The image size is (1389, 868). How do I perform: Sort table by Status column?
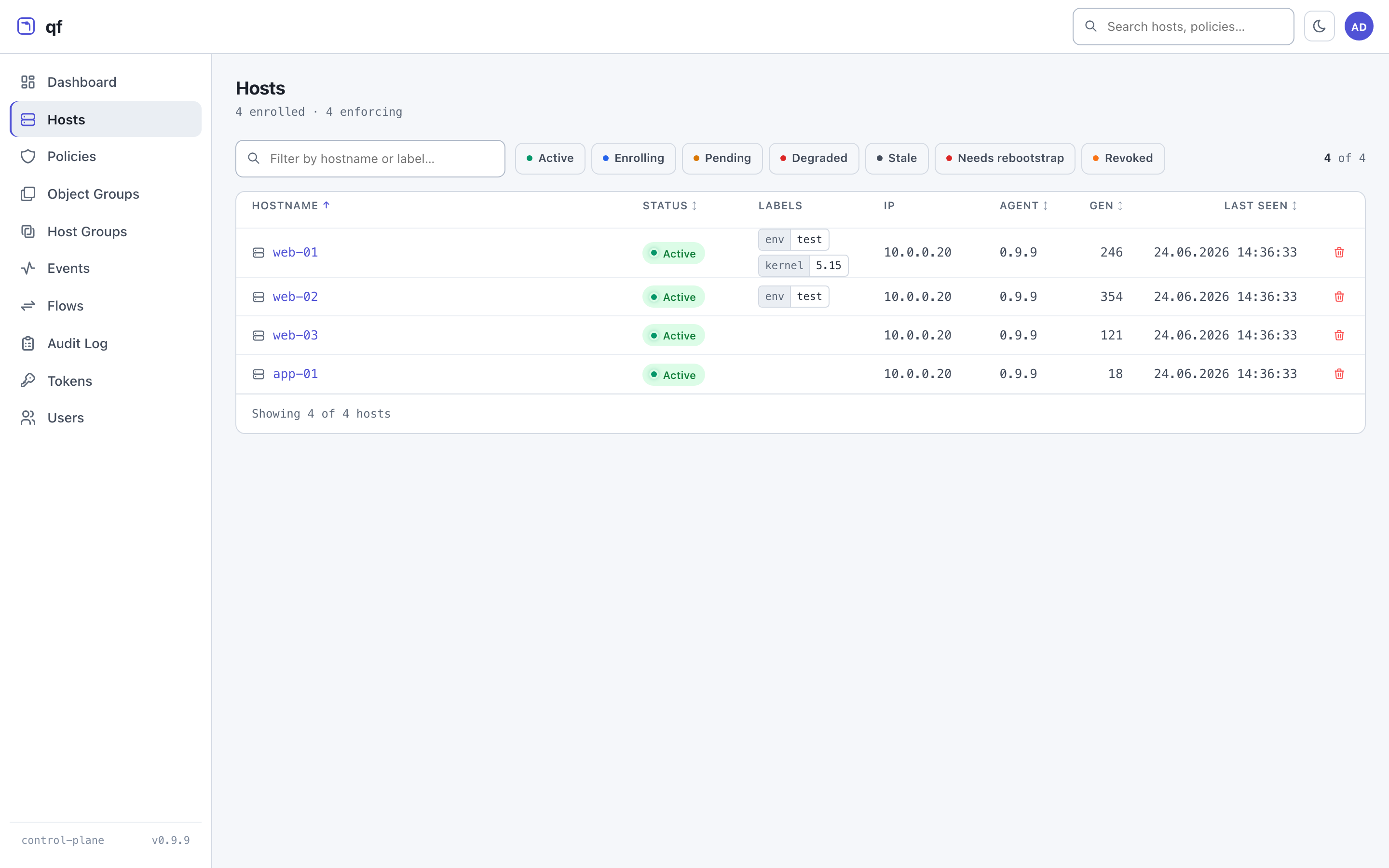click(669, 205)
